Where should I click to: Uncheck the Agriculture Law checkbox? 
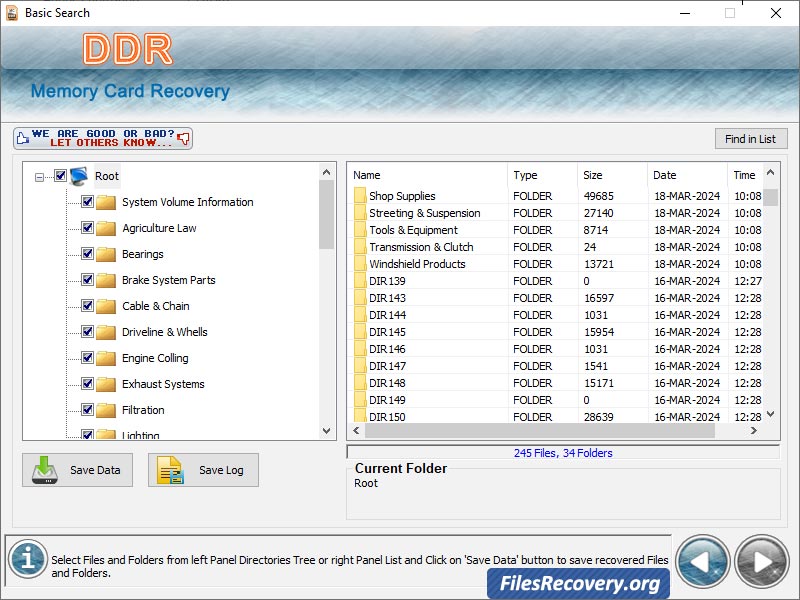(x=89, y=228)
